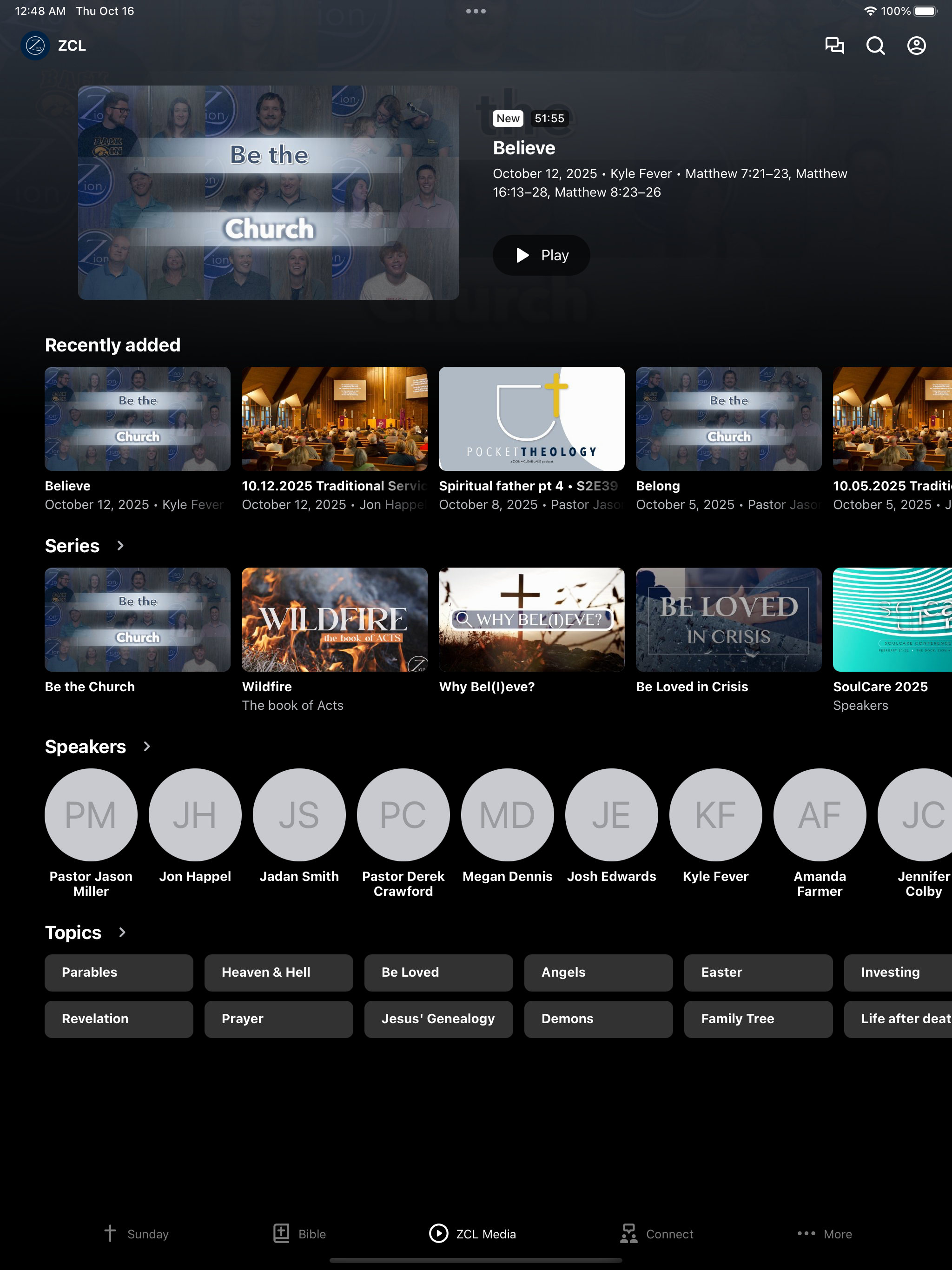
Task: Select speaker Amanda Farmer avatar
Action: (x=820, y=815)
